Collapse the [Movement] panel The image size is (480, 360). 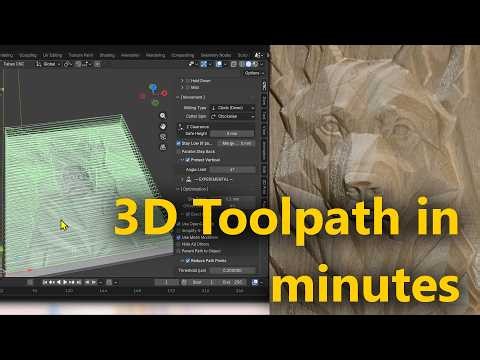click(178, 97)
